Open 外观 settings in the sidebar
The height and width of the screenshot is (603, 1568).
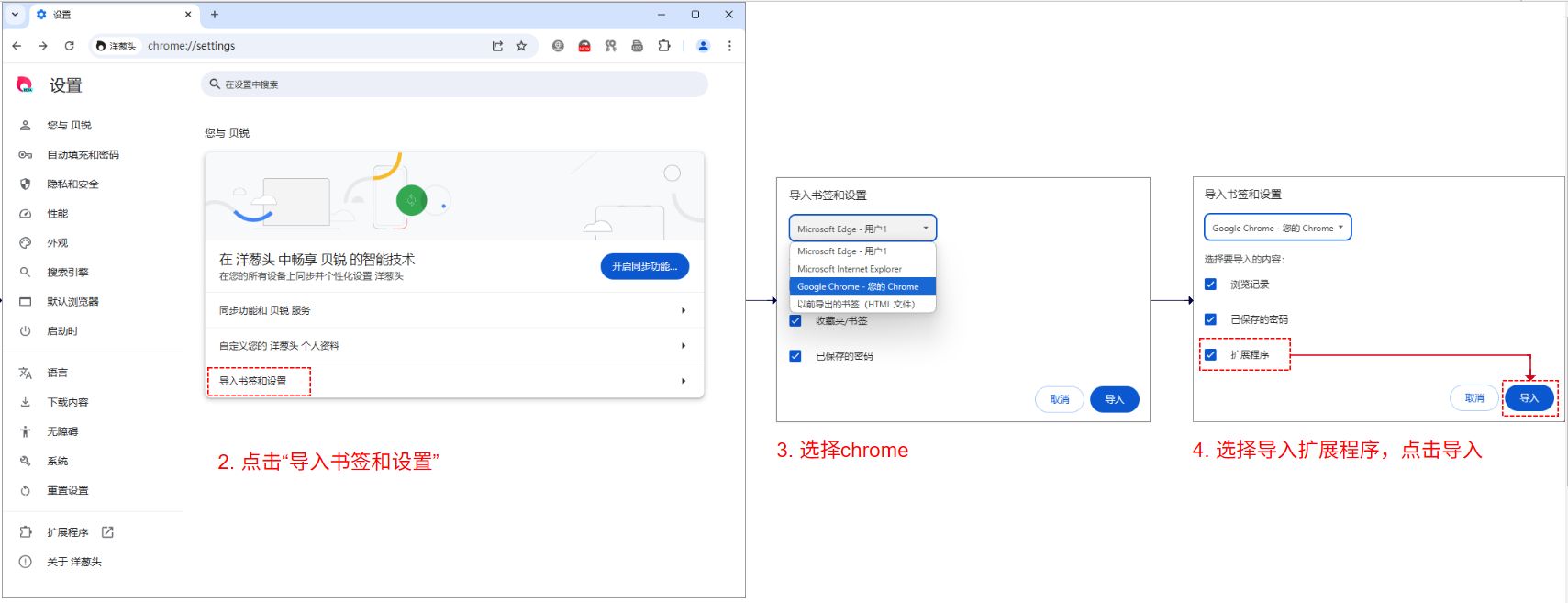point(57,243)
